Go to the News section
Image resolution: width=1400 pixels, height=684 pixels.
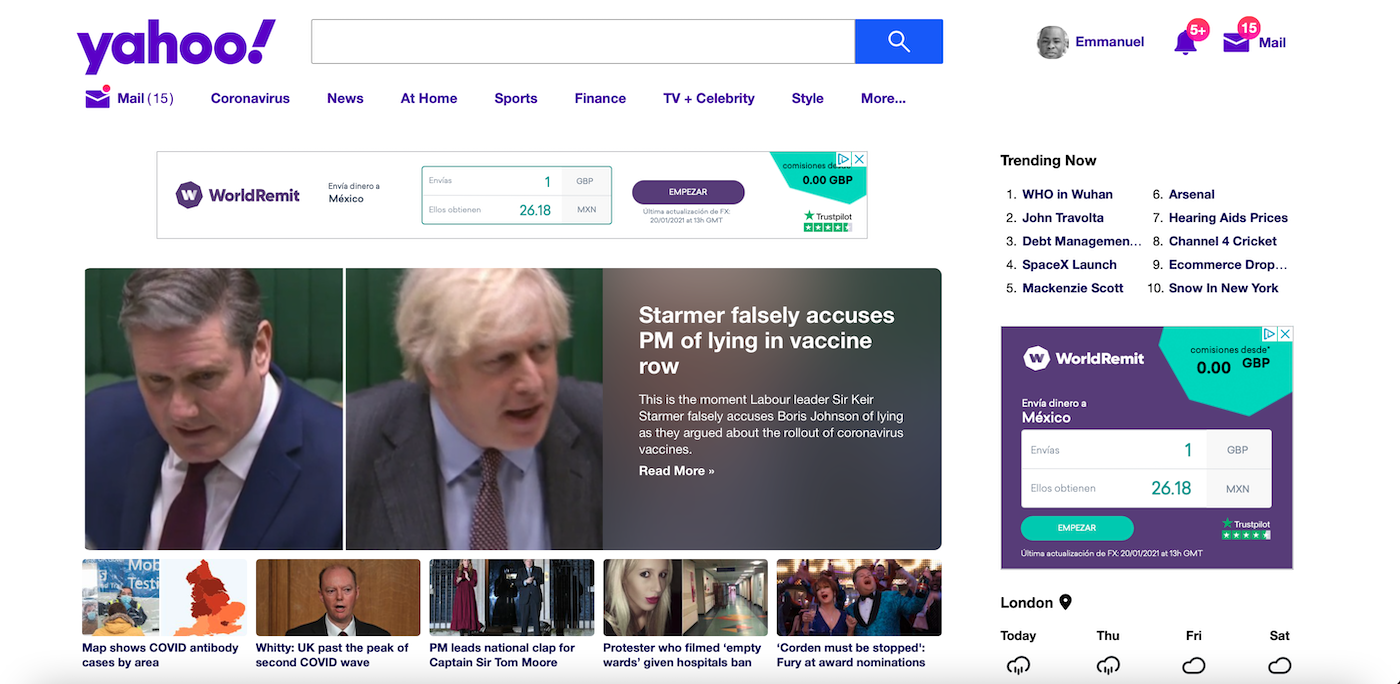(345, 98)
